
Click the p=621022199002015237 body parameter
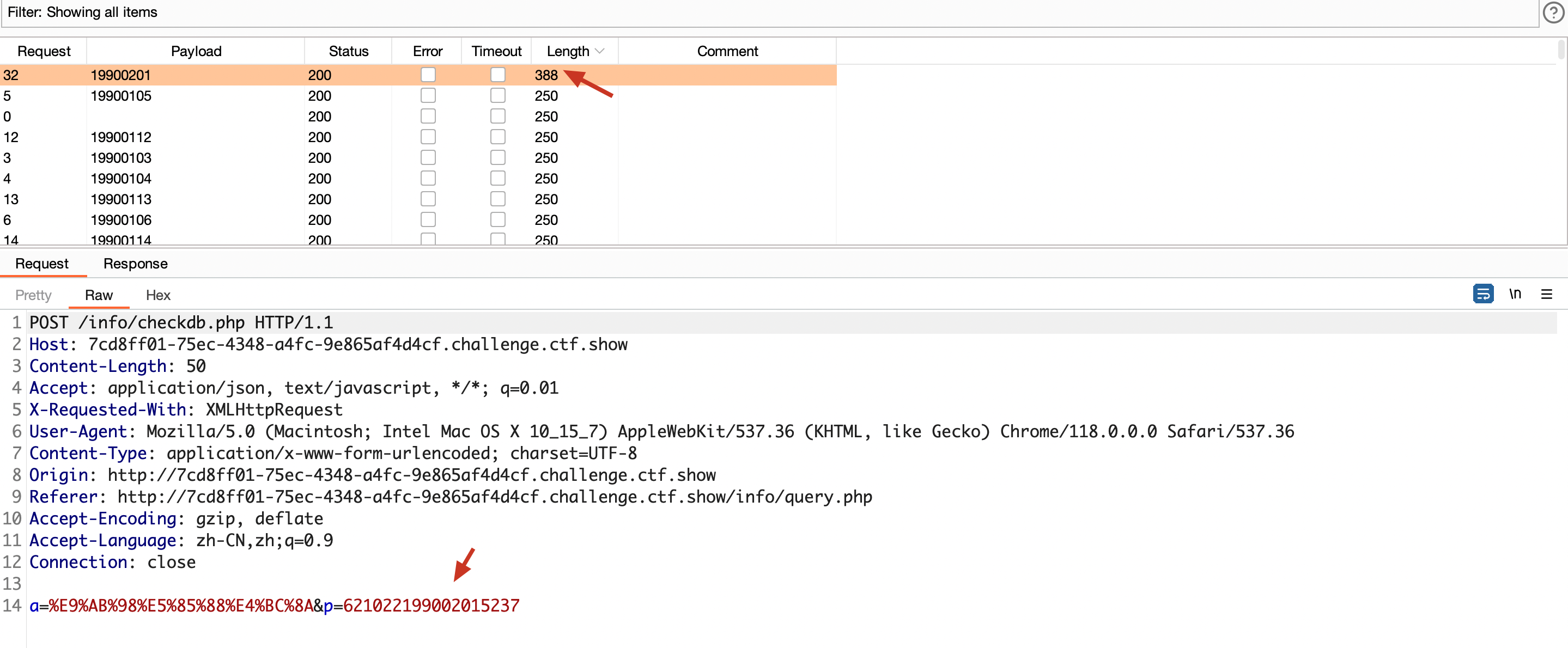(421, 606)
